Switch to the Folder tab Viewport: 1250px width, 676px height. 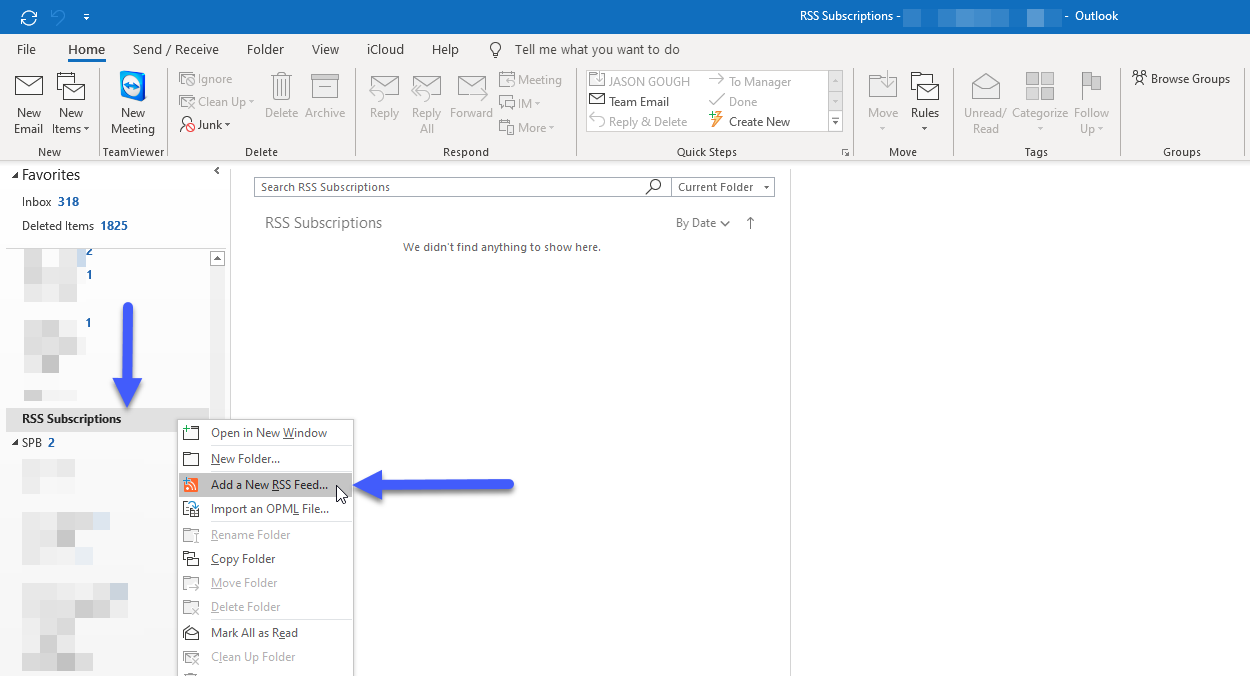265,49
